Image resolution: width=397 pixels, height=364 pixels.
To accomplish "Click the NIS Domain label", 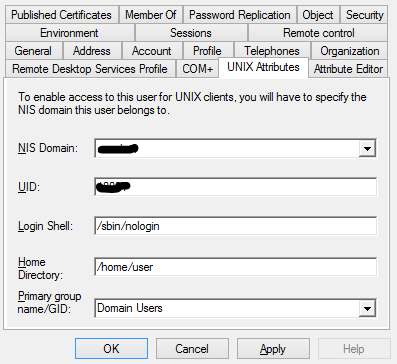I will (x=48, y=148).
